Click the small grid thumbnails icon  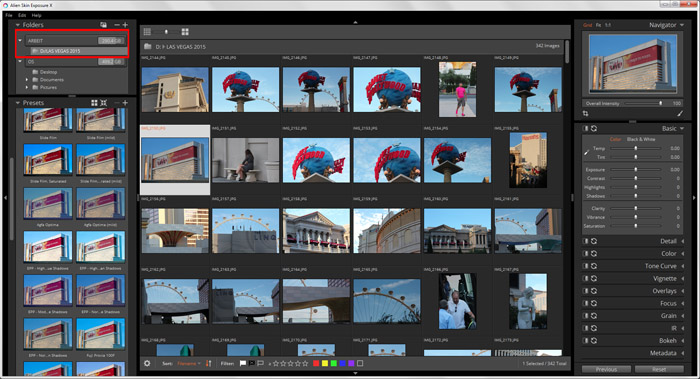pyautogui.click(x=147, y=32)
